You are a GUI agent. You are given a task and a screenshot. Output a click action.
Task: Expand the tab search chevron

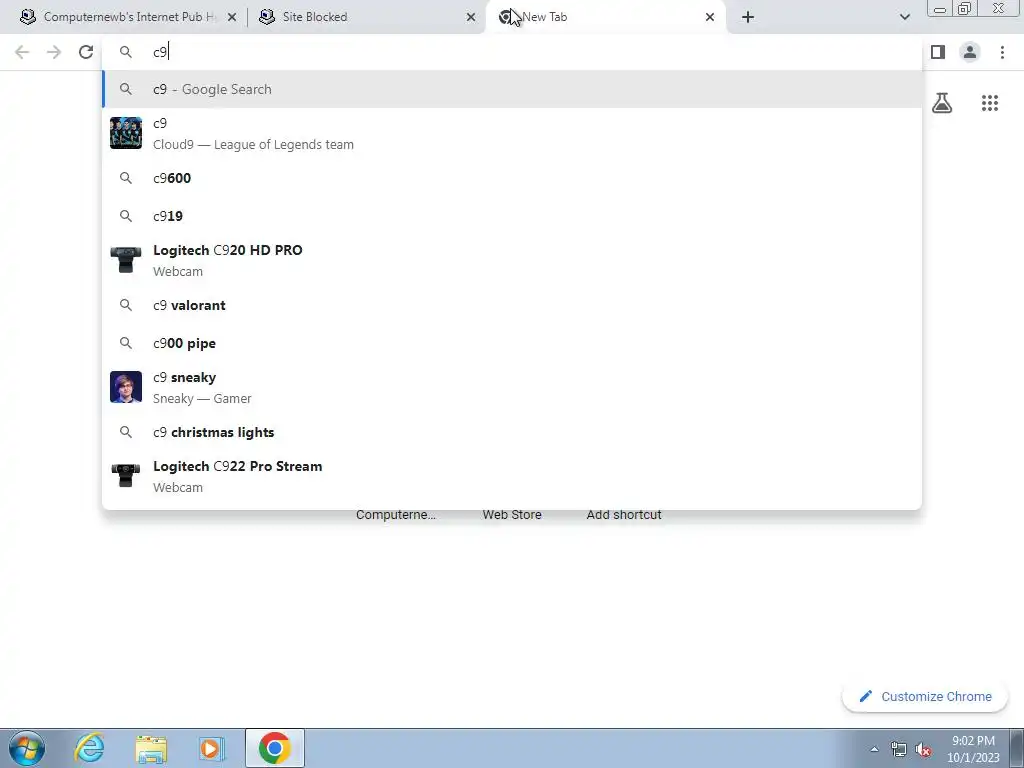(904, 17)
